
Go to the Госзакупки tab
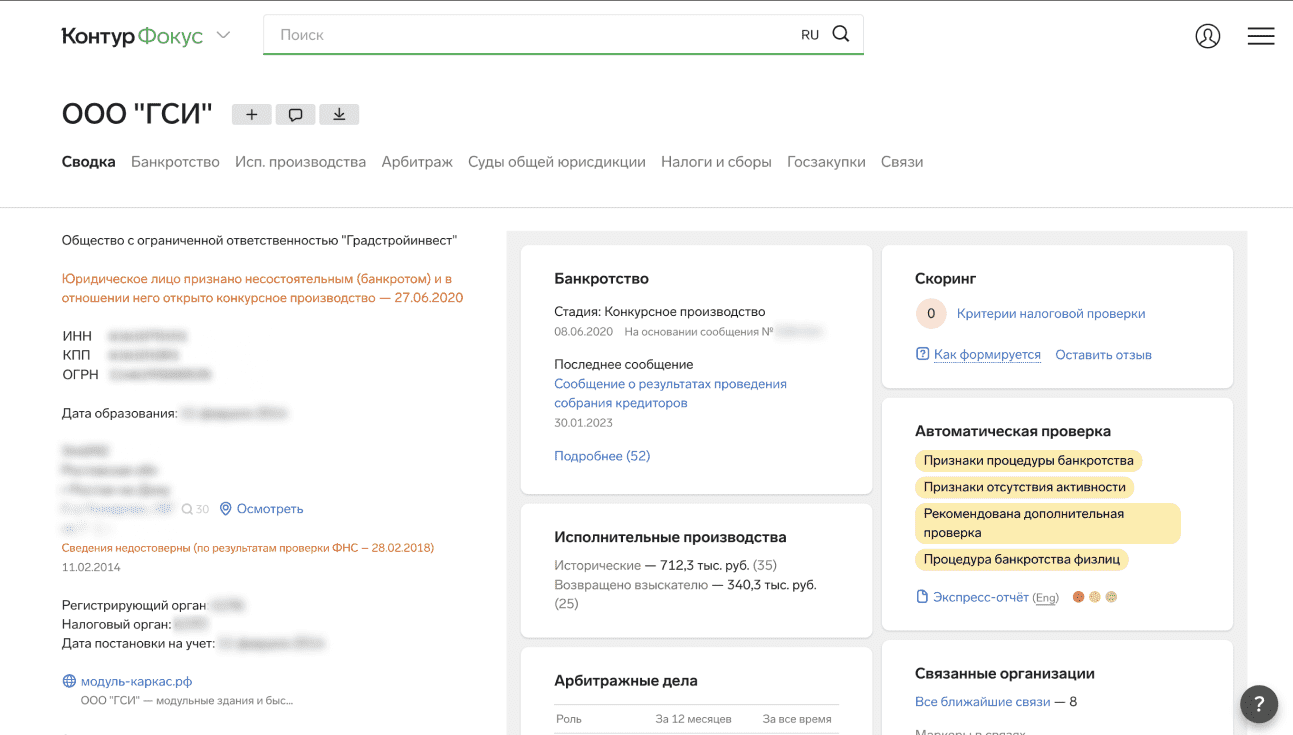click(x=826, y=161)
